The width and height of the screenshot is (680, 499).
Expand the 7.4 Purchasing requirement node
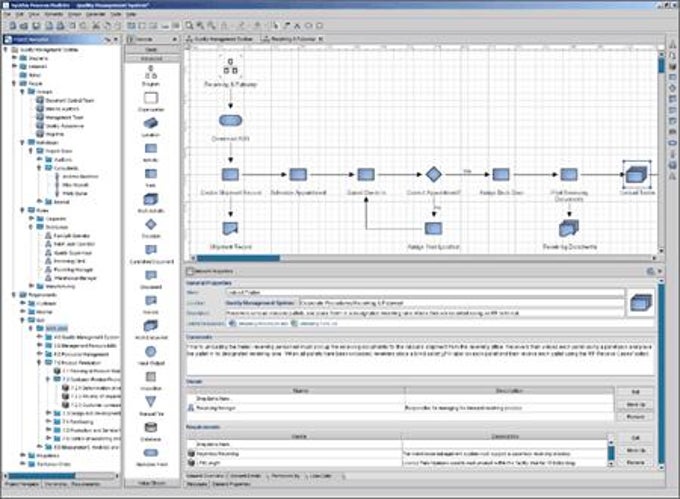tap(48, 421)
